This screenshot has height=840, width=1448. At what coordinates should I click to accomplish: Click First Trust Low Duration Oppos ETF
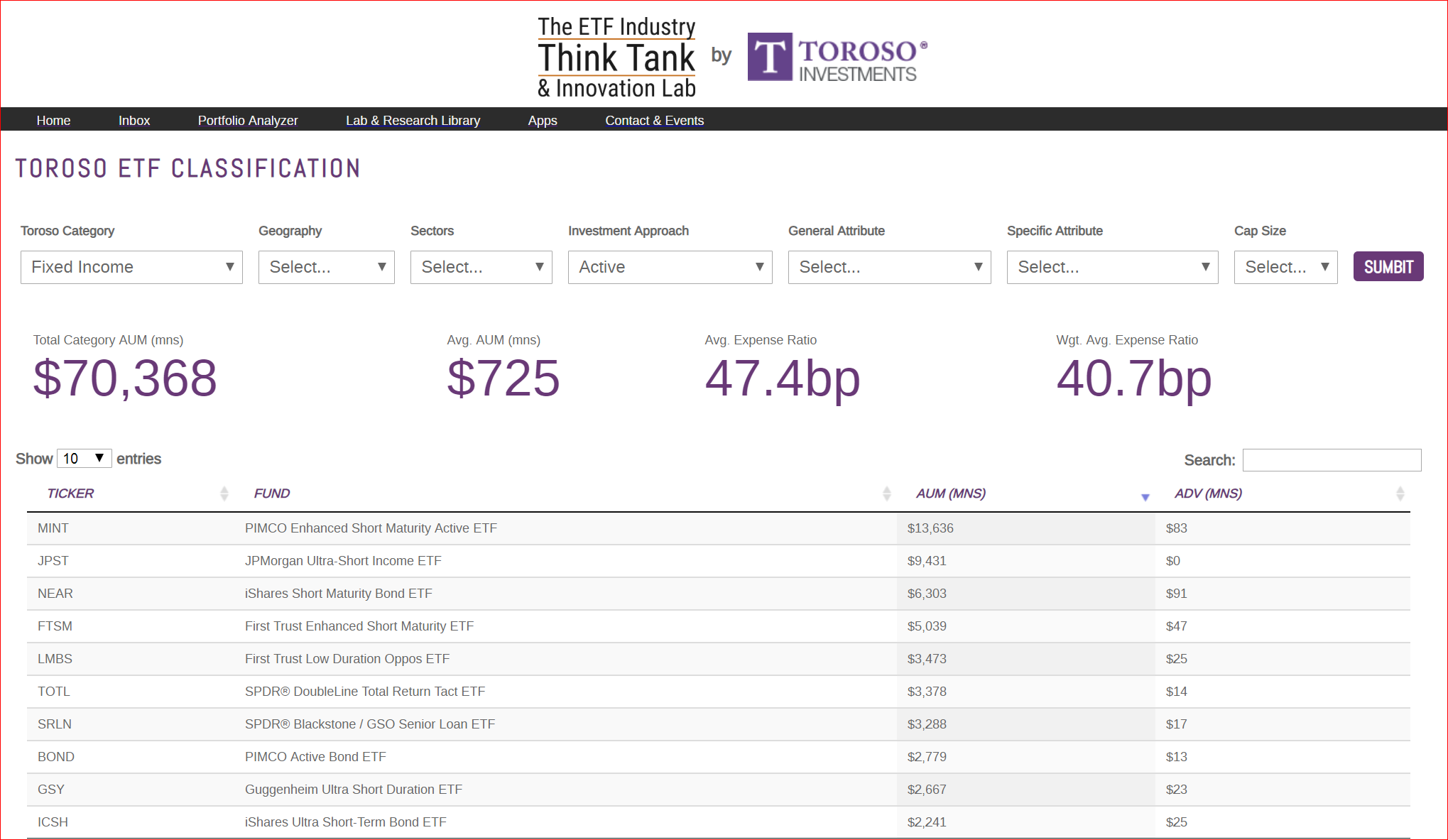click(347, 659)
